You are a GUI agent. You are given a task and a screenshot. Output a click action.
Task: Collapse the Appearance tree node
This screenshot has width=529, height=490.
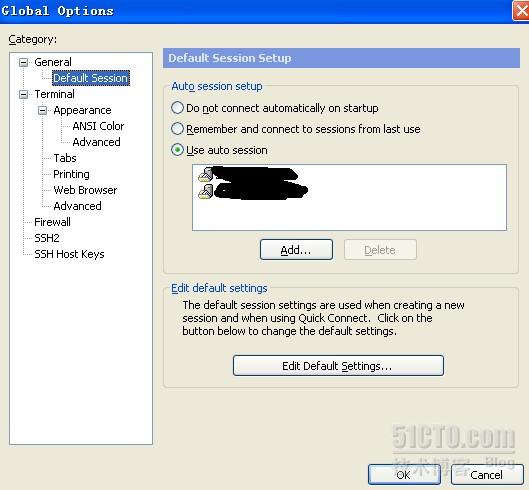pyautogui.click(x=42, y=110)
